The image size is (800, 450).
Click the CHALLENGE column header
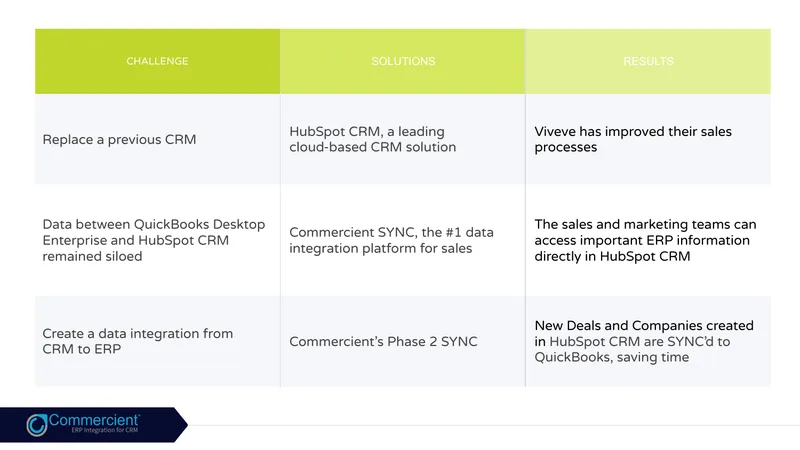click(157, 61)
